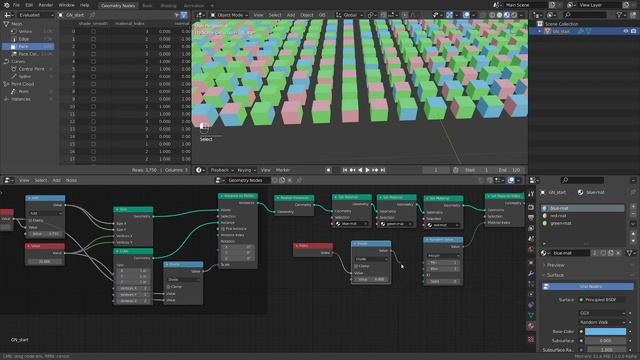
Task: Open the Window menu
Action: [x=67, y=5]
